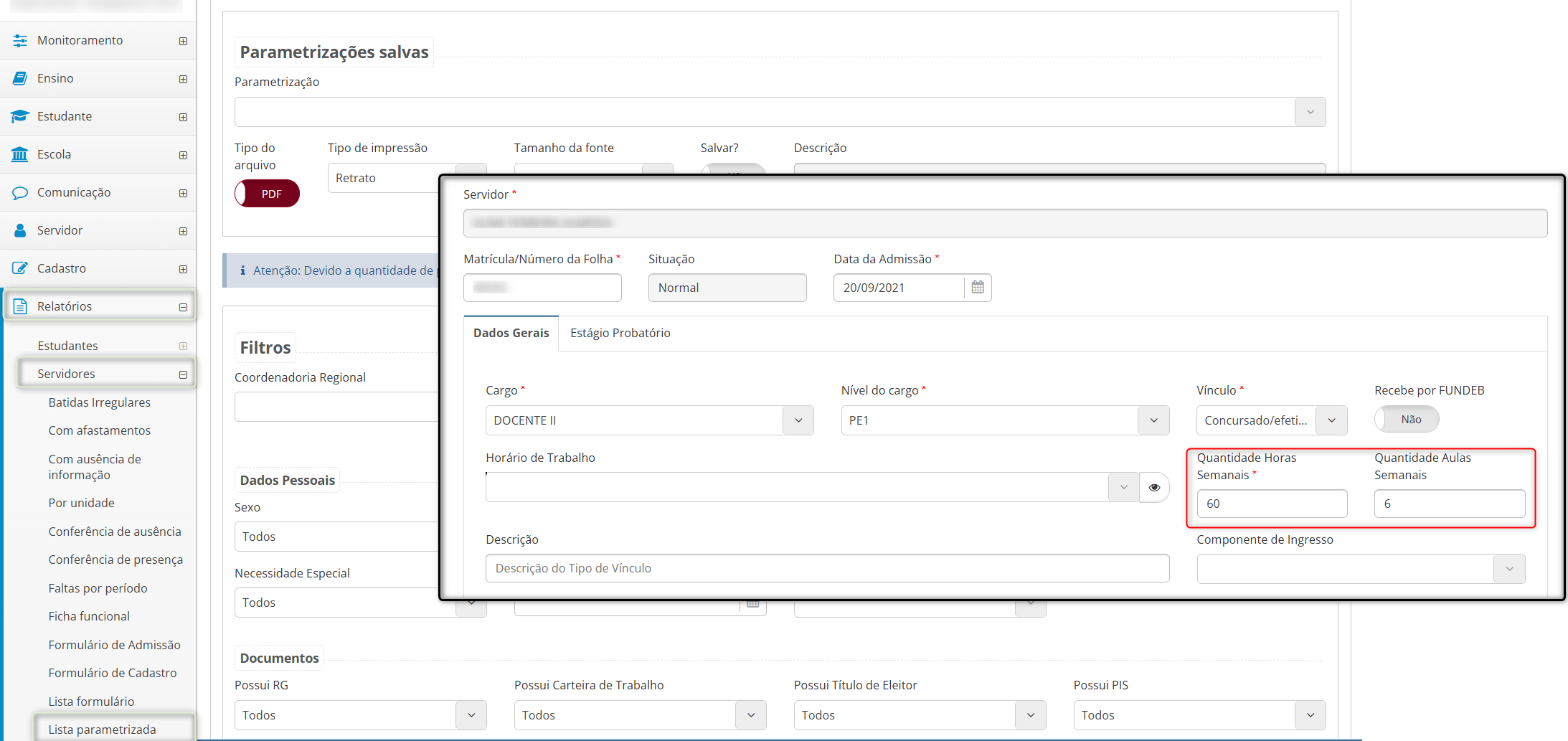
Task: Open Batidas Irregulares report
Action: [x=100, y=402]
